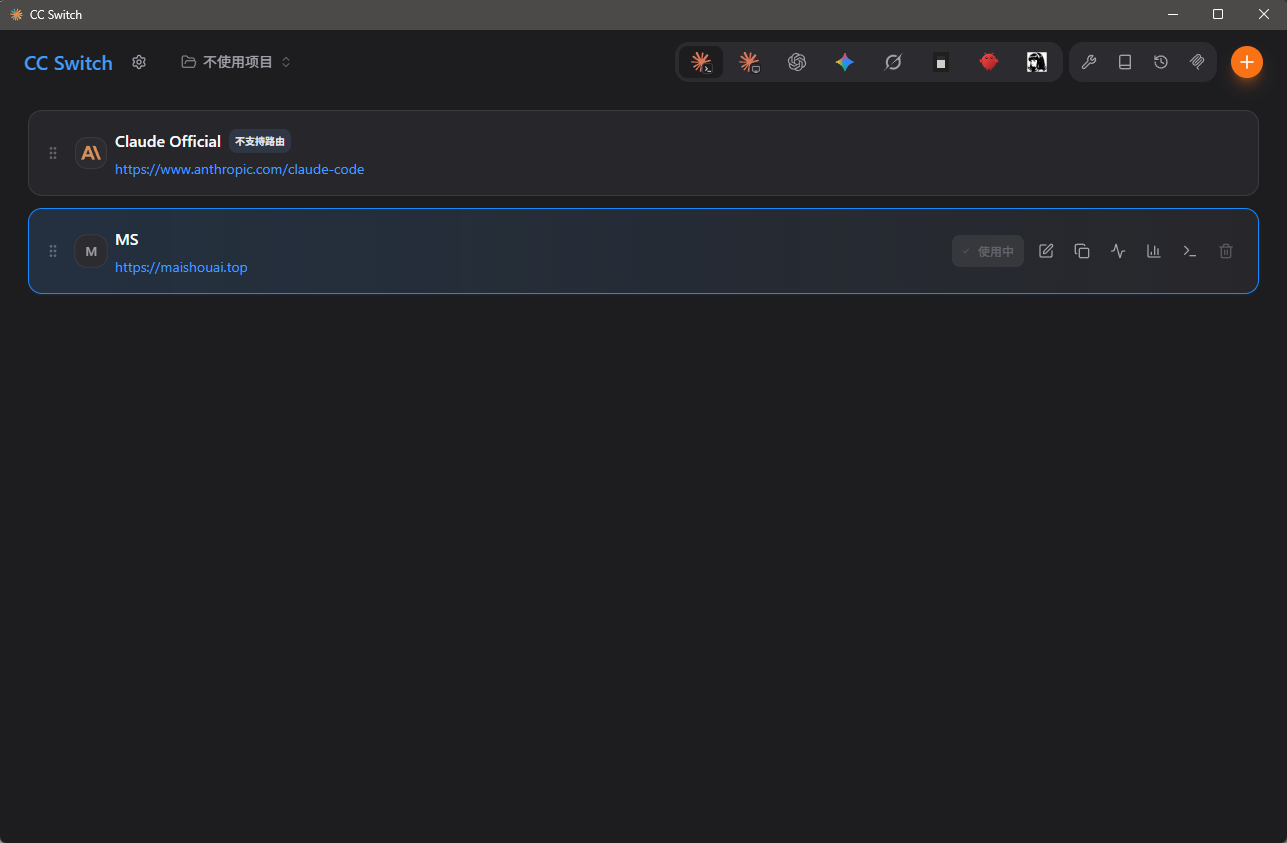1287x843 pixels.
Task: Select the black square app icon
Action: point(941,62)
